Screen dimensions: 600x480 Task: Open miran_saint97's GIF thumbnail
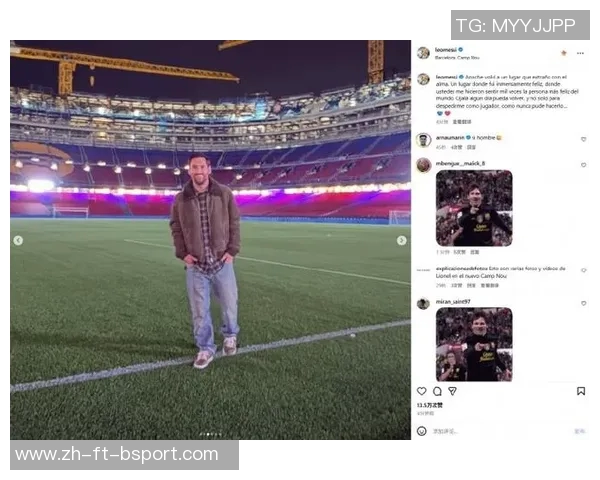(474, 344)
